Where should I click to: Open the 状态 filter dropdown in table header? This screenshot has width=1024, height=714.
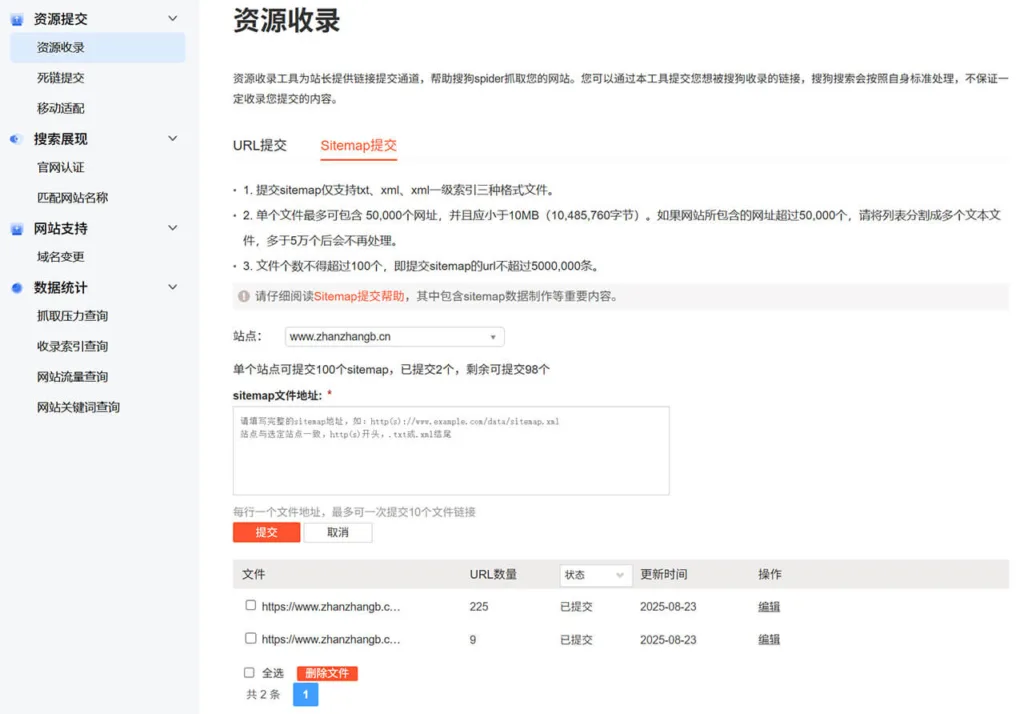pos(595,575)
